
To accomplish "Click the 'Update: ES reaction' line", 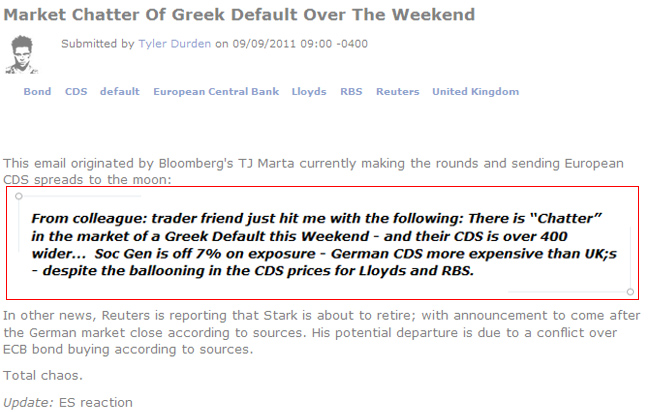I will click(67, 402).
